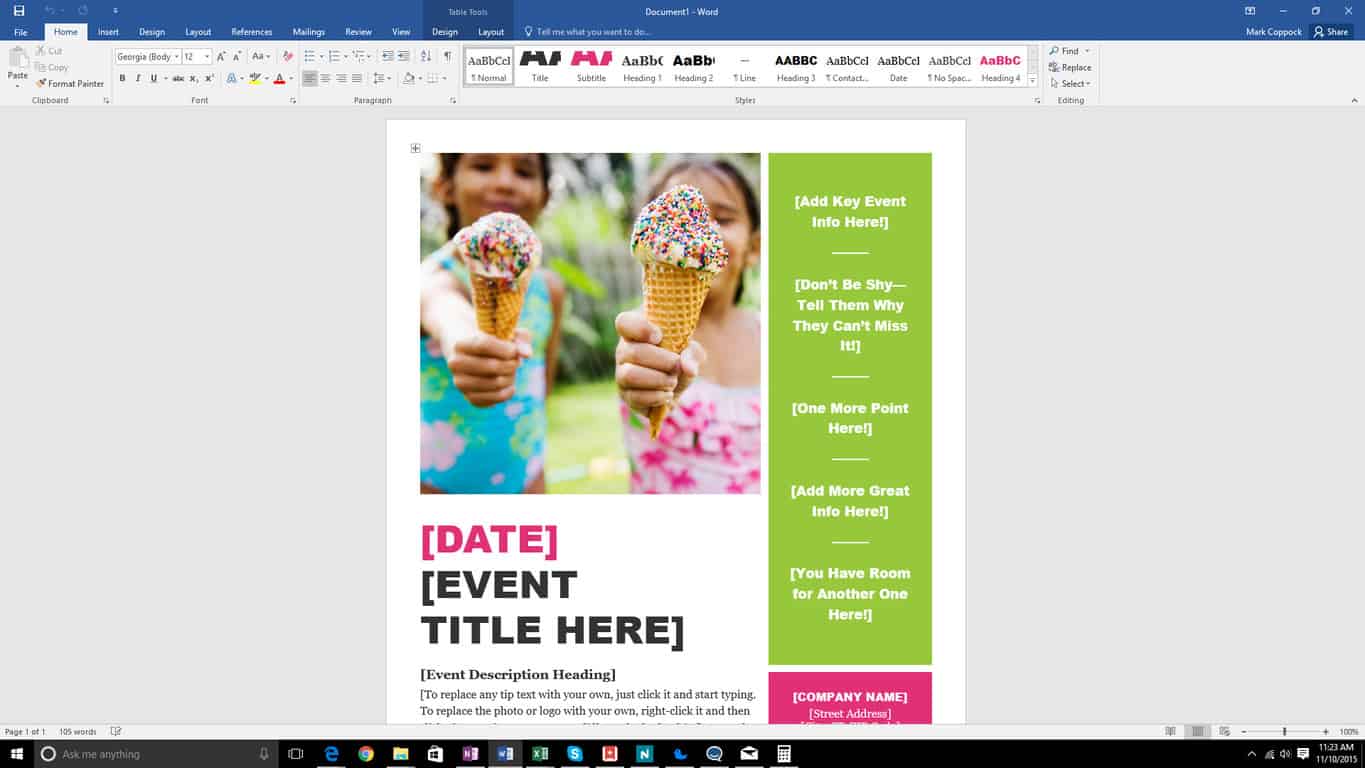
Task: Click the Sort button in Paragraph group
Action: click(x=426, y=57)
